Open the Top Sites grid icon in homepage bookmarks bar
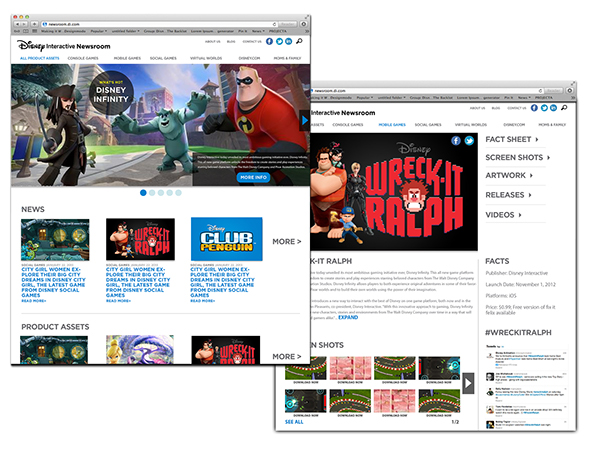 point(34,31)
